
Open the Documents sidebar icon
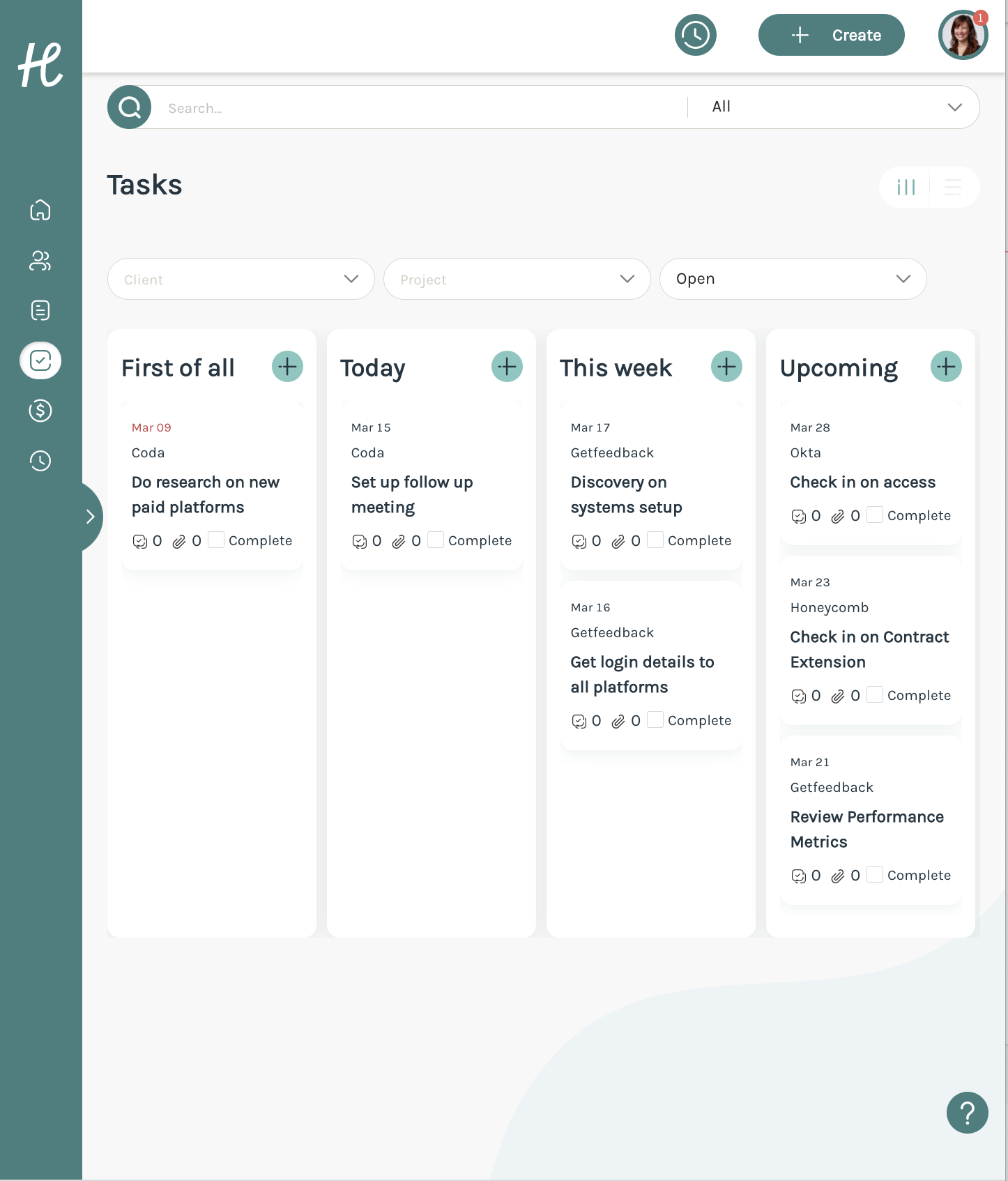pyautogui.click(x=40, y=310)
